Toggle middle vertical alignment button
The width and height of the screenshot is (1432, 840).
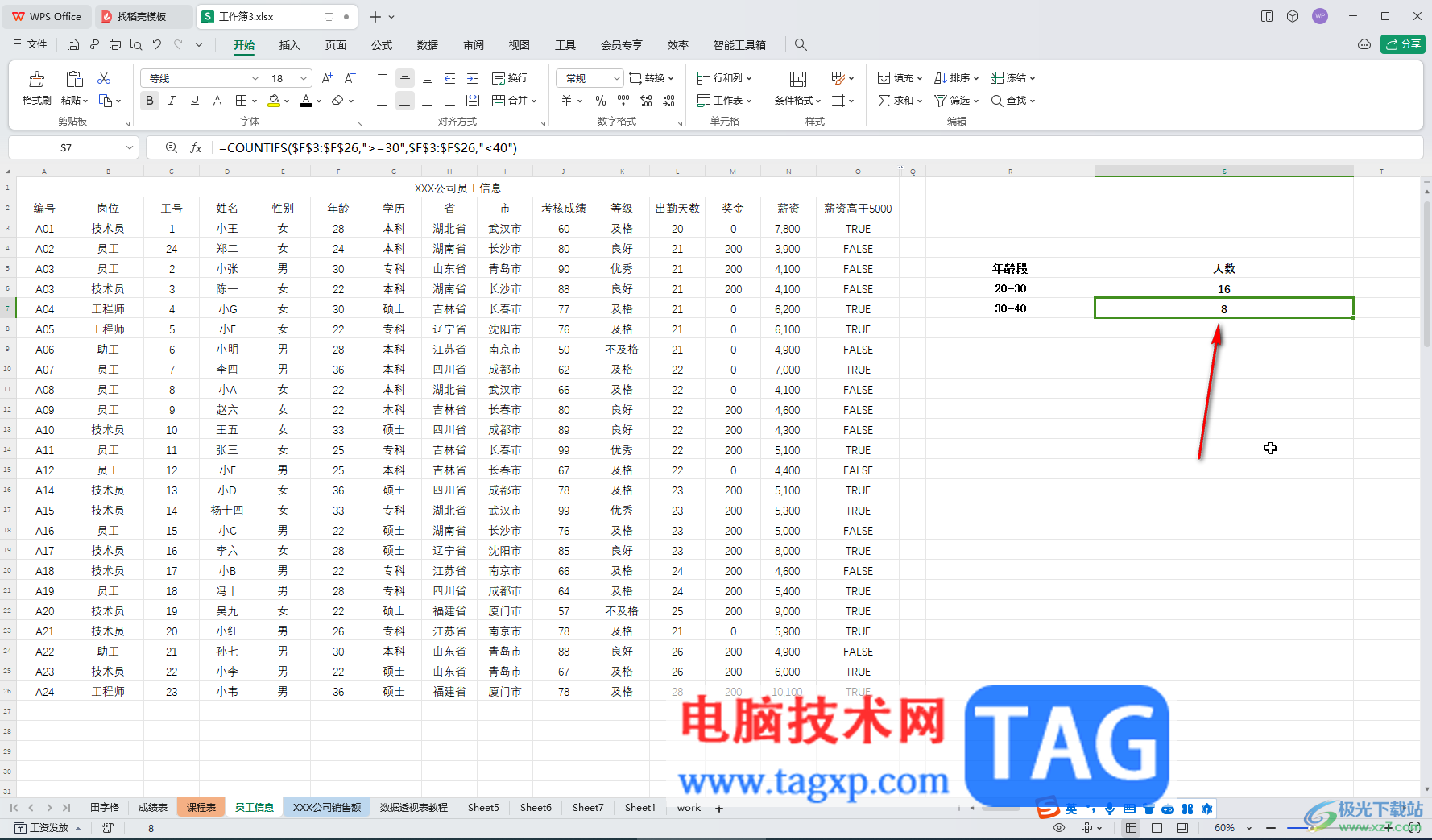coord(404,78)
